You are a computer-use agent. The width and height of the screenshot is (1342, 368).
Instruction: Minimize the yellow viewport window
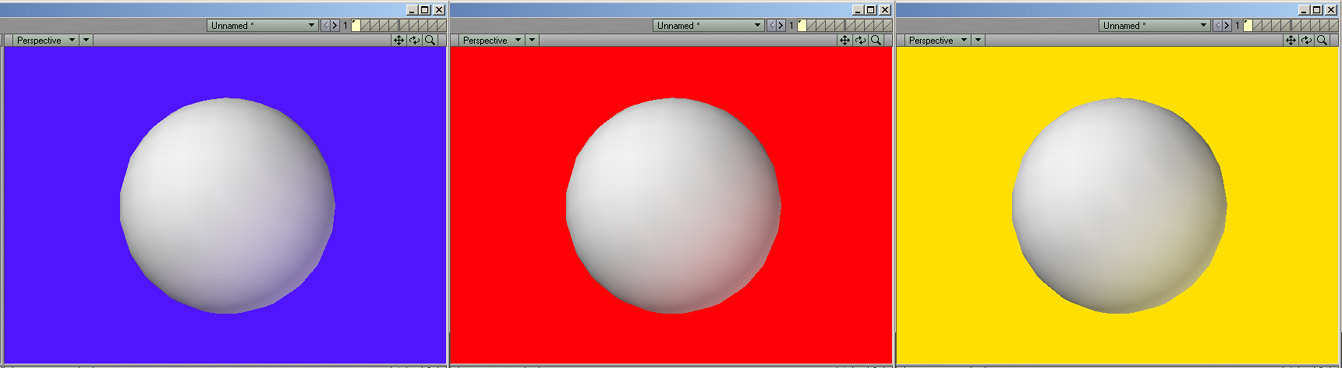(x=1304, y=10)
